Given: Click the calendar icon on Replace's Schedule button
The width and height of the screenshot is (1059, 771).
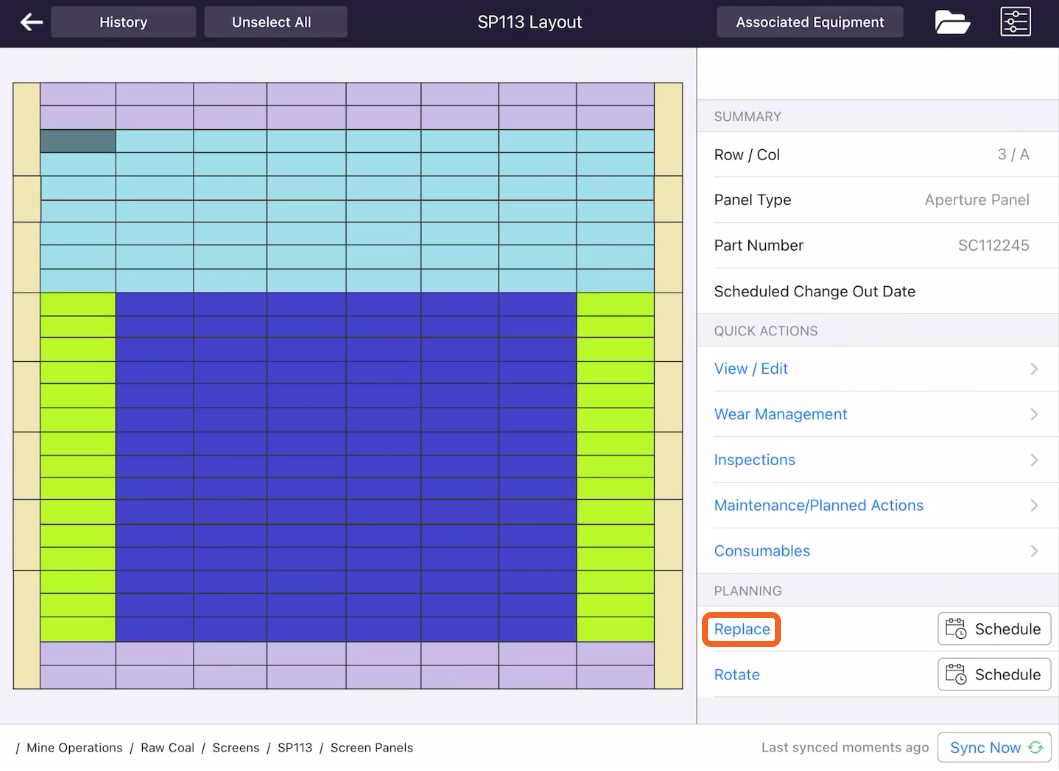Looking at the screenshot, I should point(955,628).
